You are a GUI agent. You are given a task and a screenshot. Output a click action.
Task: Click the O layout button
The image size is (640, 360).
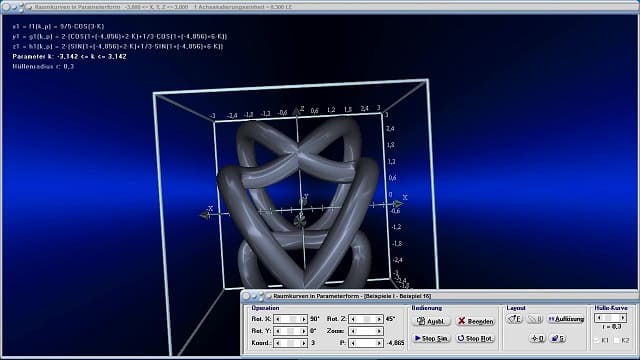coord(538,338)
